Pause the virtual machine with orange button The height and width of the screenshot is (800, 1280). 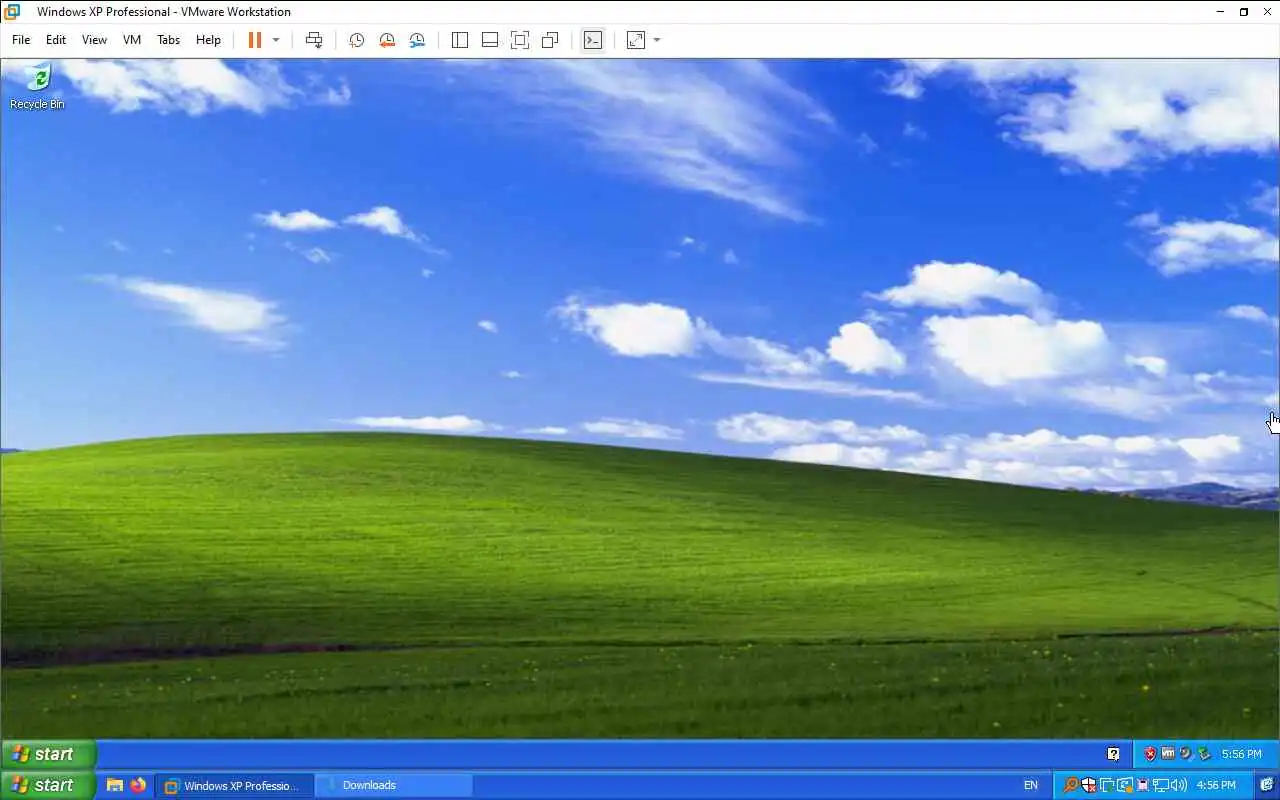click(254, 40)
